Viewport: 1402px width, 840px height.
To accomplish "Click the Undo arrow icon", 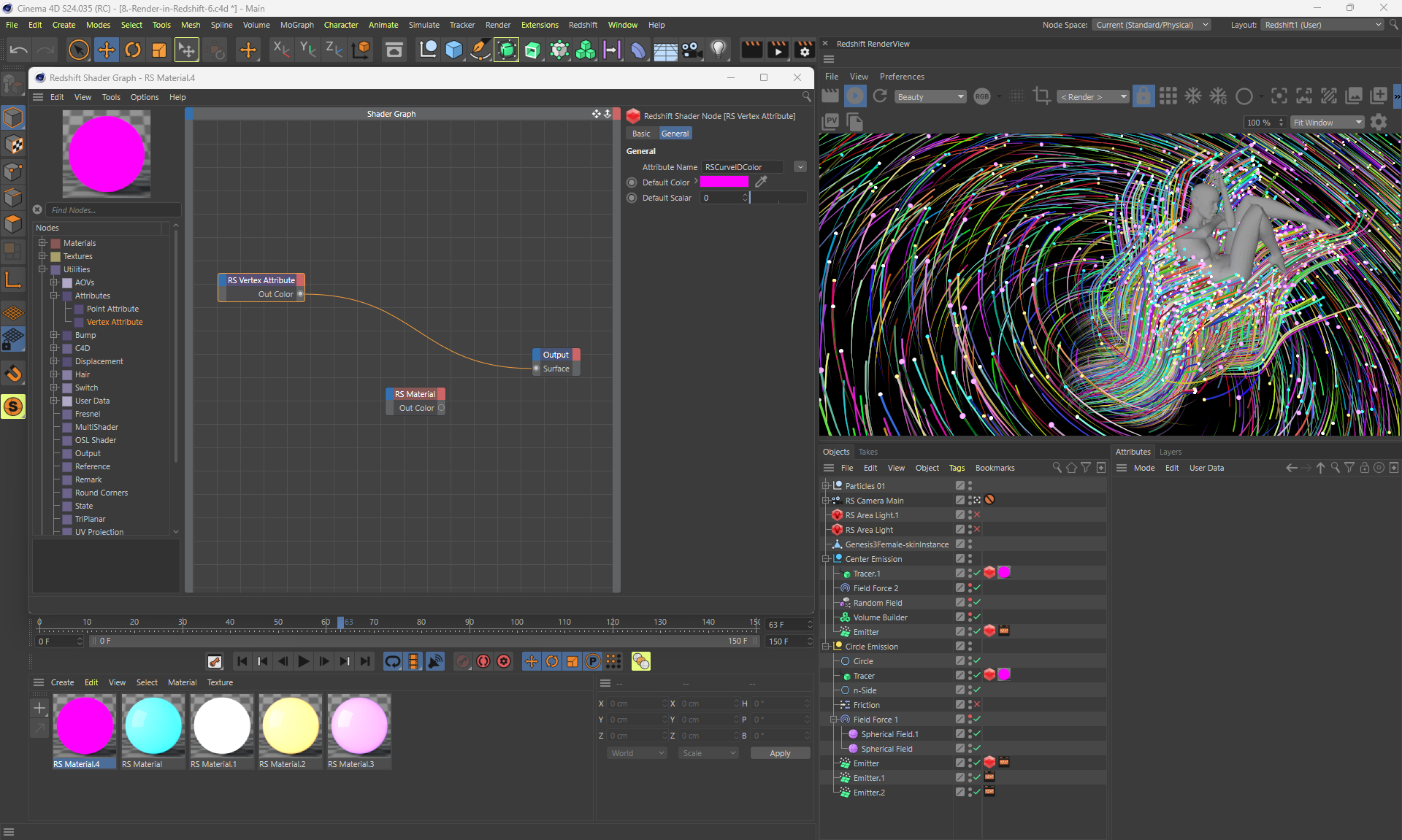I will click(19, 50).
